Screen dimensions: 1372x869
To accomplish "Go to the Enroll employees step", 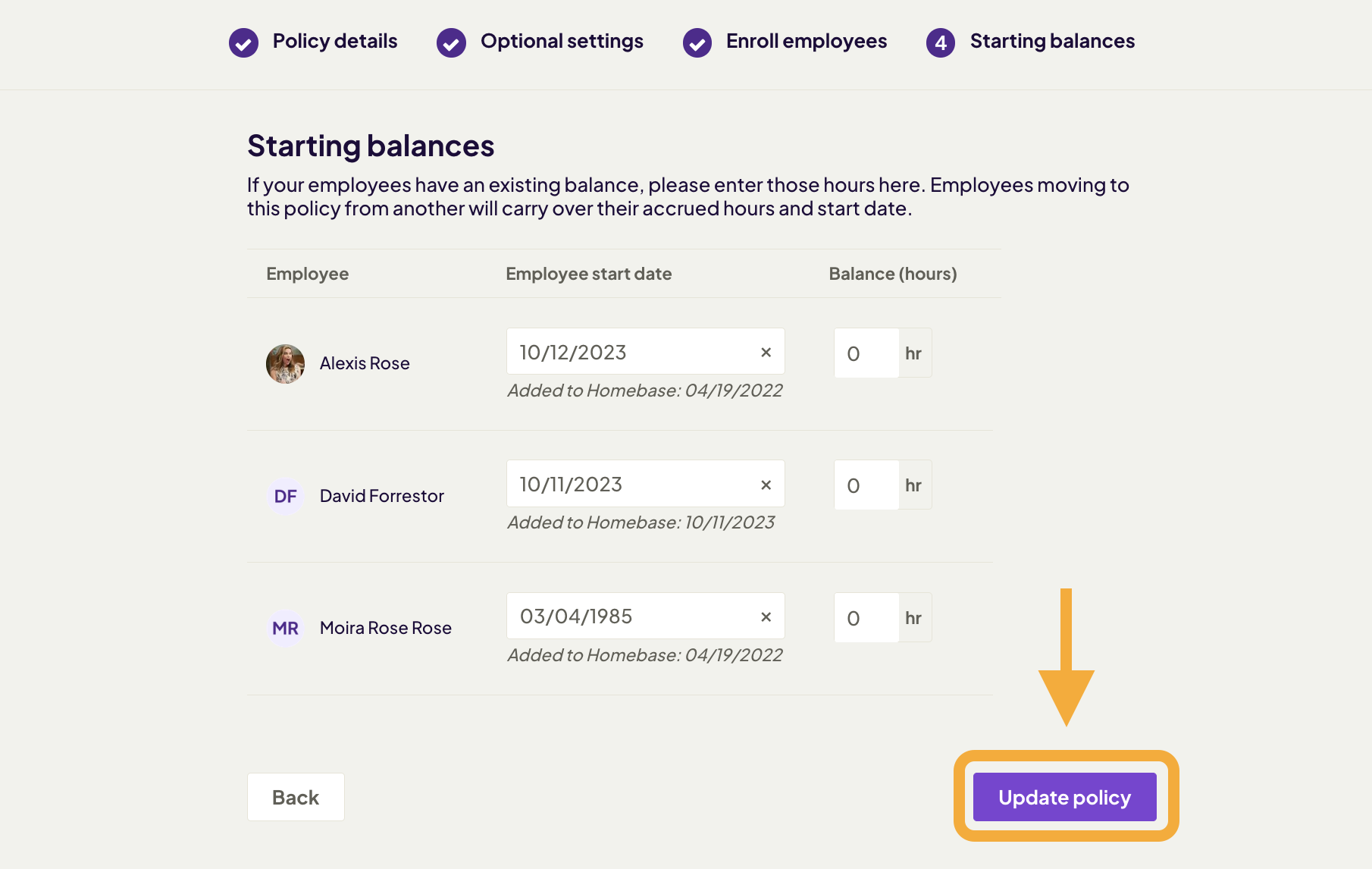I will pos(806,42).
